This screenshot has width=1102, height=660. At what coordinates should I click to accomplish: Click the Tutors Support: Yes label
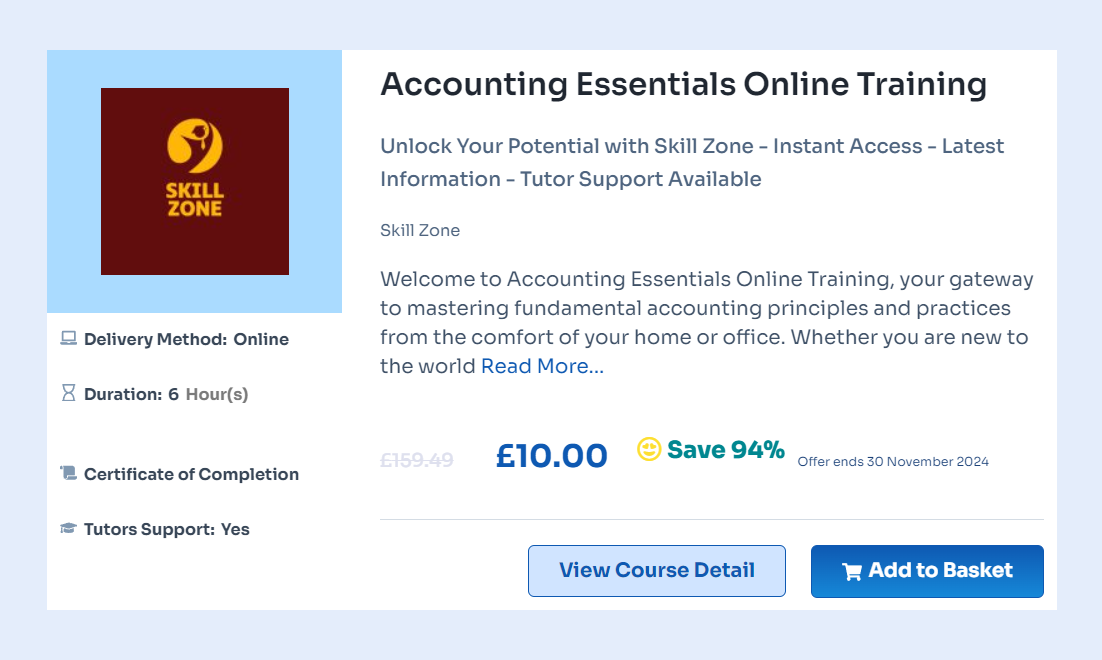coord(166,529)
